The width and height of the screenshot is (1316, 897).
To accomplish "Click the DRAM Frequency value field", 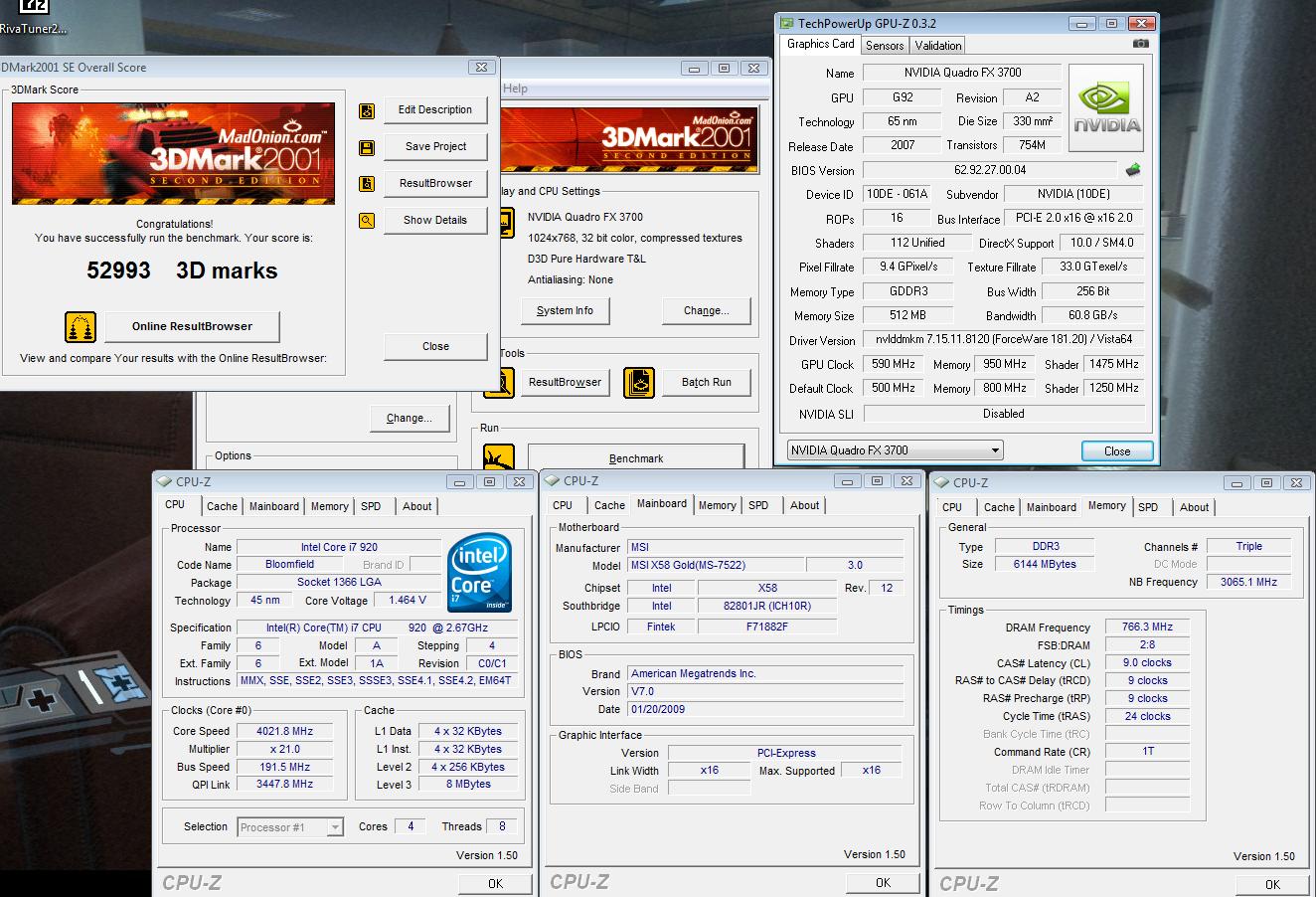I will (1147, 628).
